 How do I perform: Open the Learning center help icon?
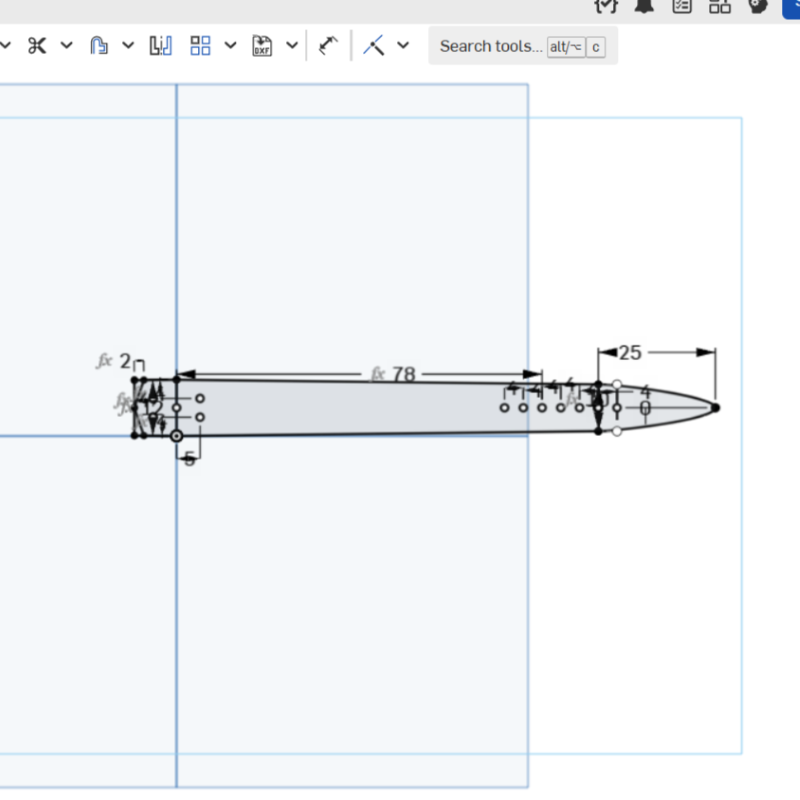(x=757, y=7)
